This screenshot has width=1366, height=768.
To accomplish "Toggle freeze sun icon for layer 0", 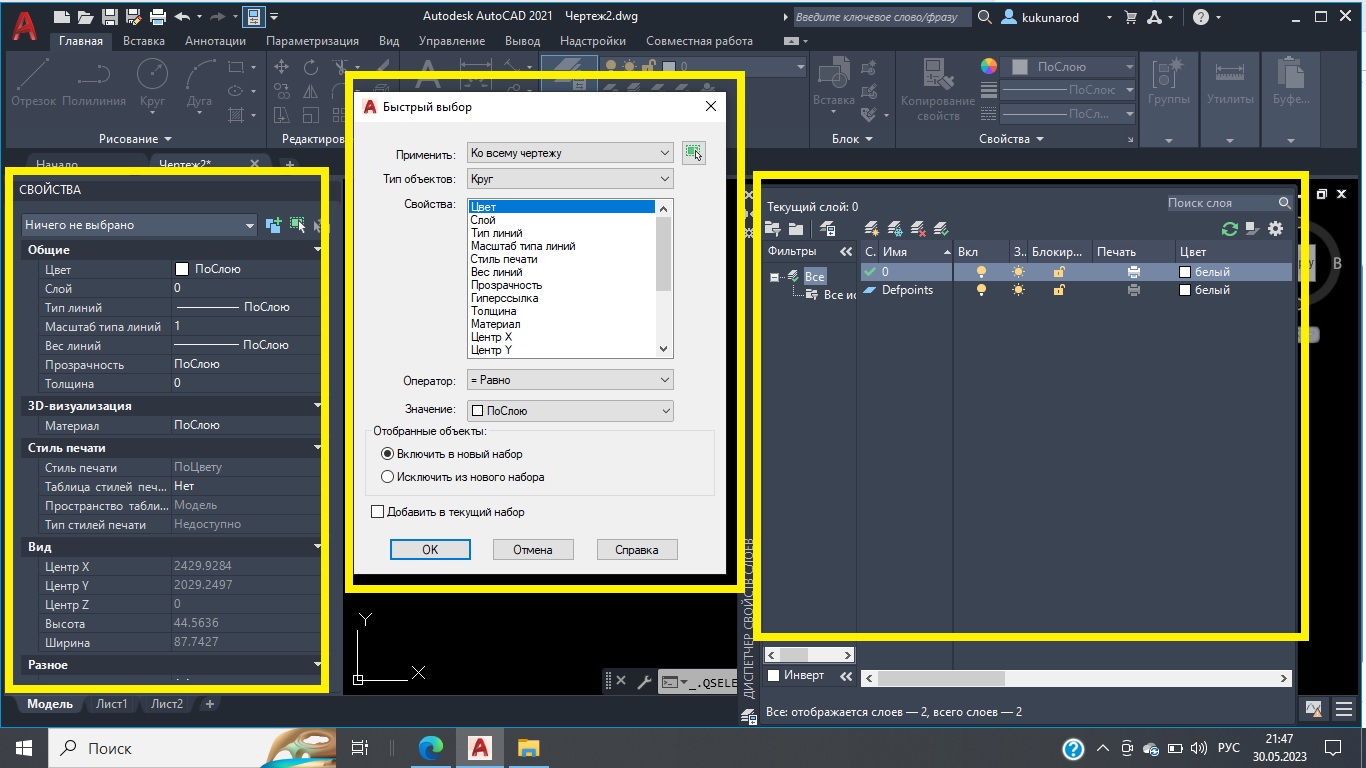I will point(1018,272).
